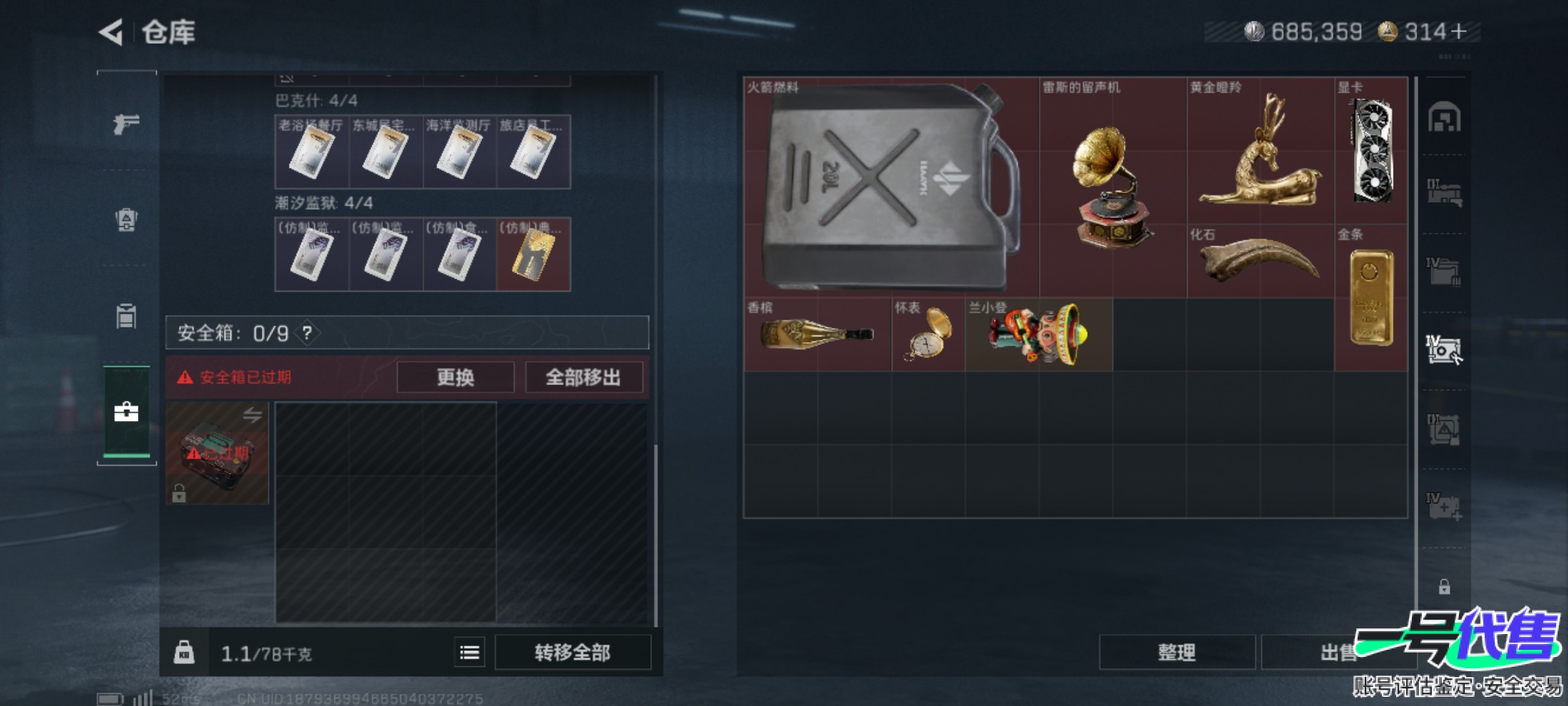Click the safe box help question mark
Image resolution: width=1568 pixels, height=706 pixels.
tap(307, 333)
